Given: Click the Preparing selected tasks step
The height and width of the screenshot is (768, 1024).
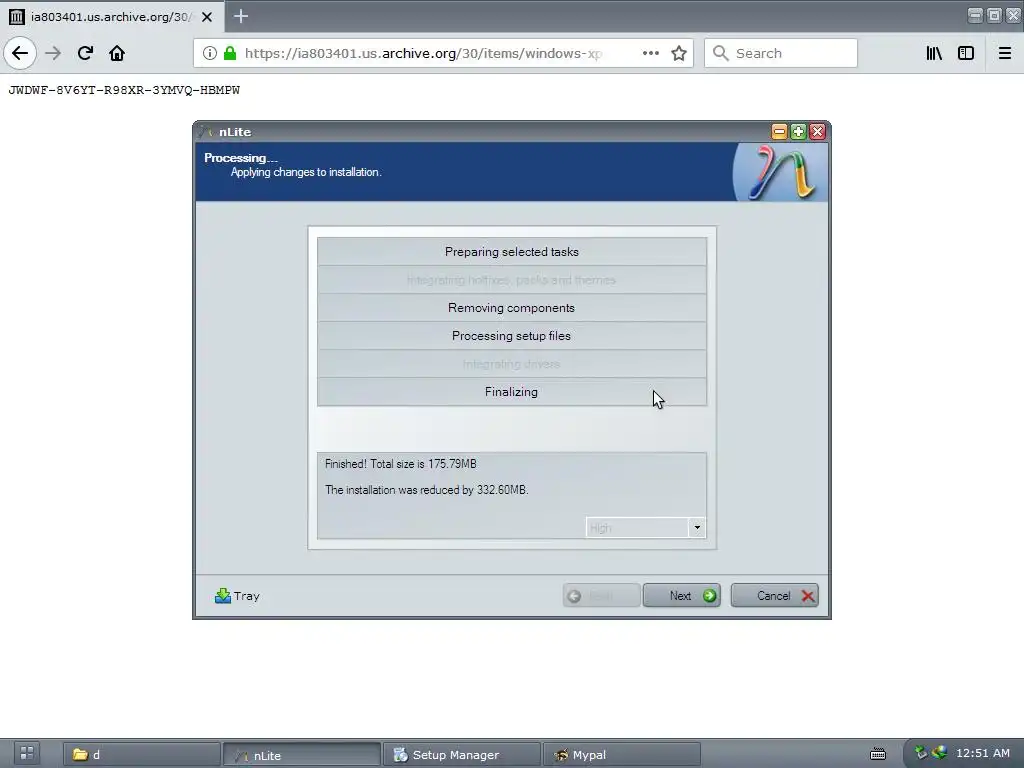Looking at the screenshot, I should (x=511, y=251).
